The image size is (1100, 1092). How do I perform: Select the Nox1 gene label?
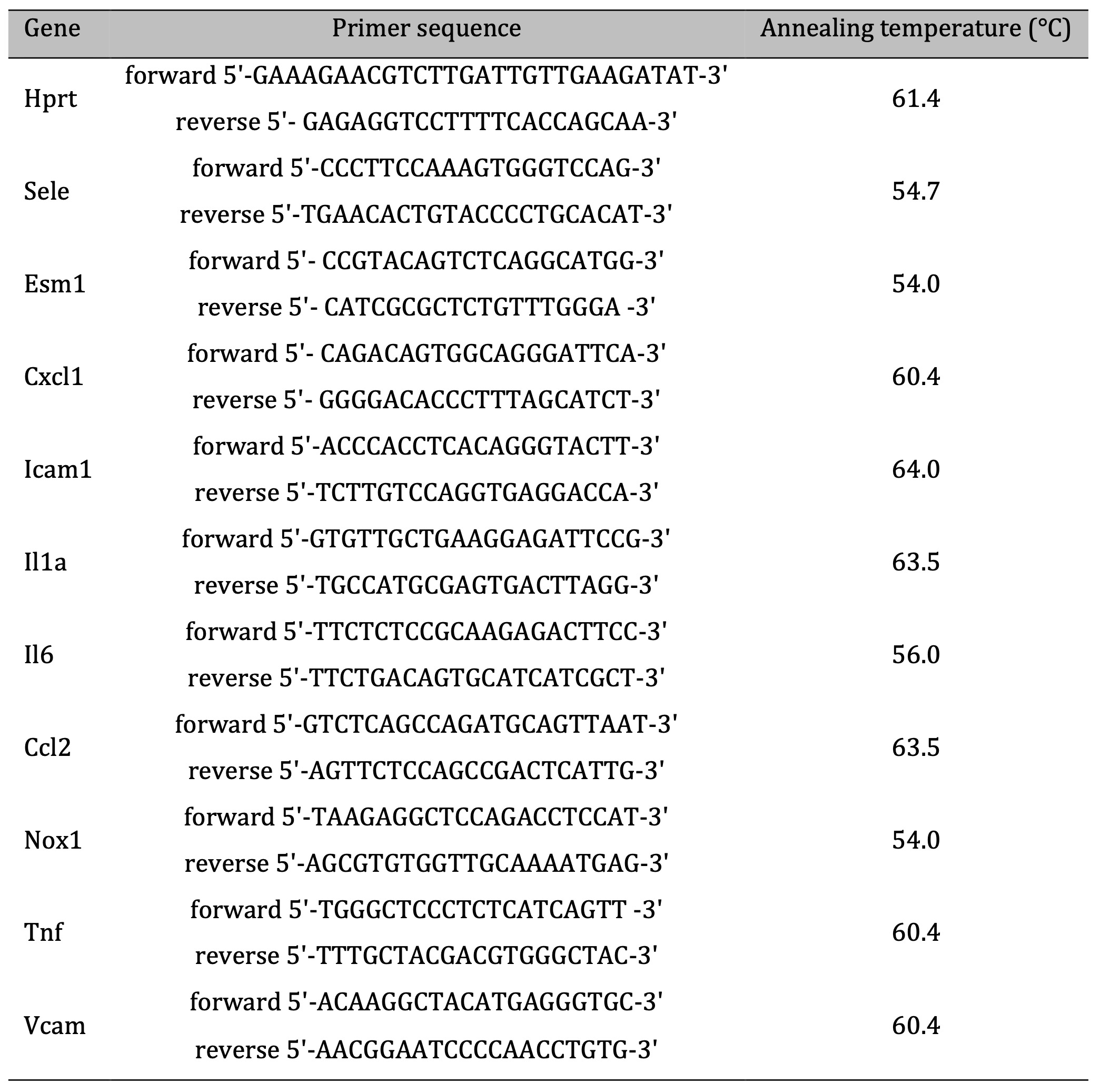[x=53, y=840]
